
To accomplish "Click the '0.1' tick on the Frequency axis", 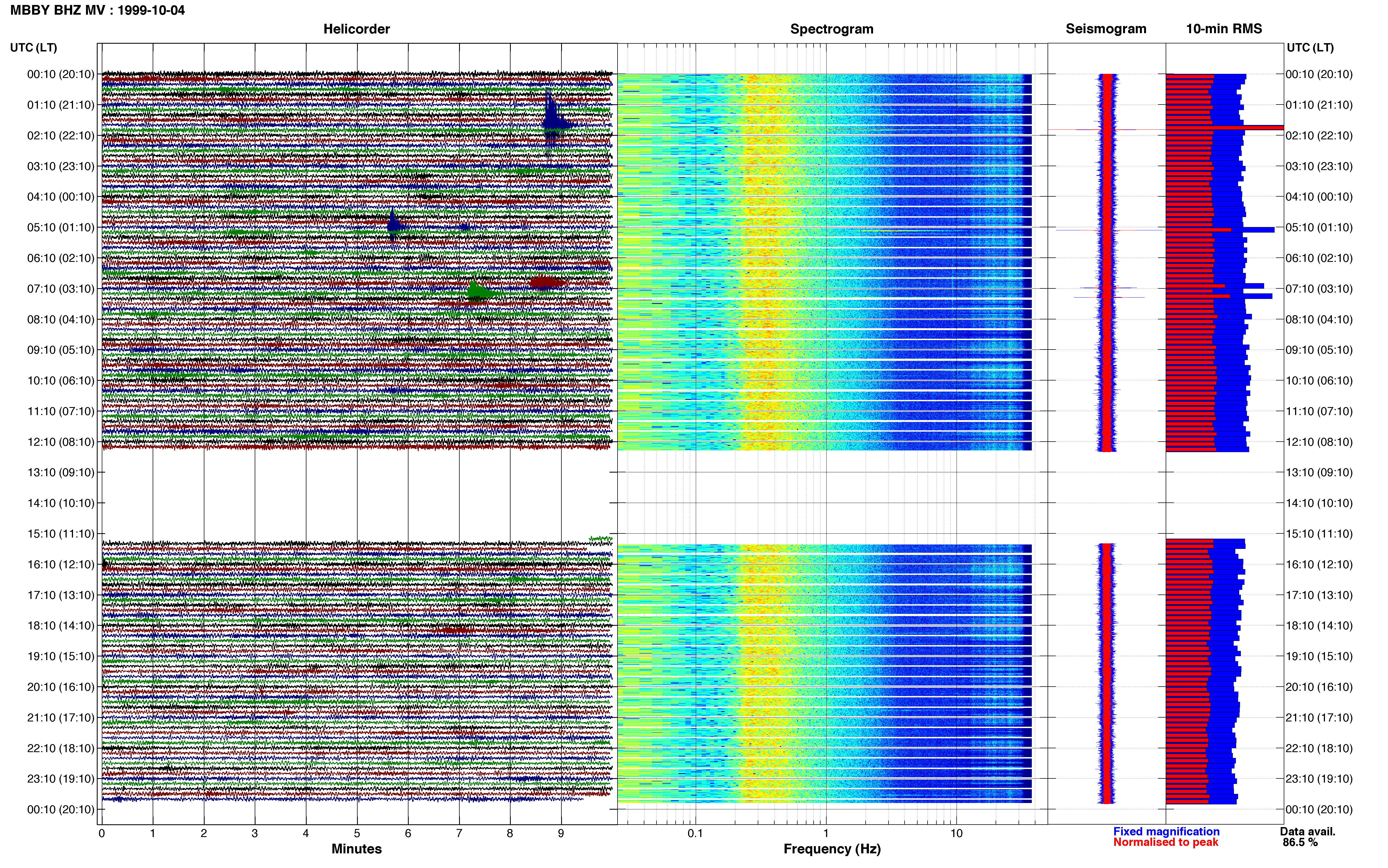I will pyautogui.click(x=695, y=833).
